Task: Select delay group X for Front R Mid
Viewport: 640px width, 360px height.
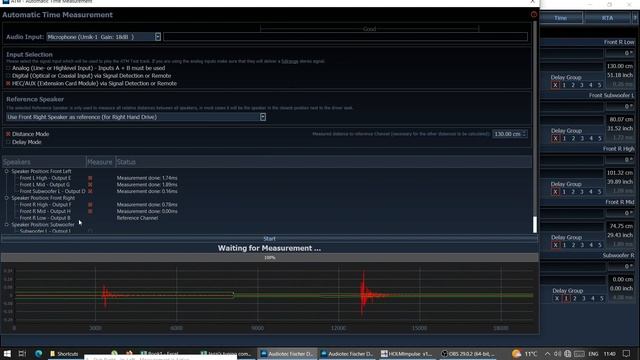Action: 555,245
